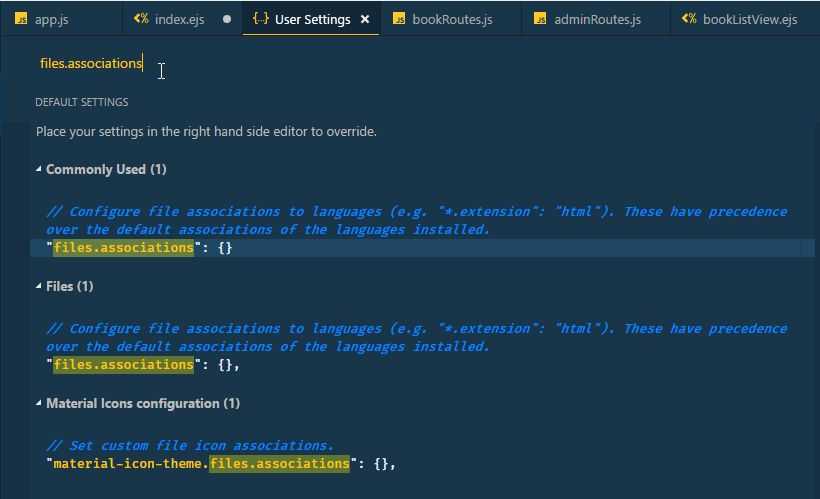
Task: Click files.associations setting under Files group
Action: point(123,365)
